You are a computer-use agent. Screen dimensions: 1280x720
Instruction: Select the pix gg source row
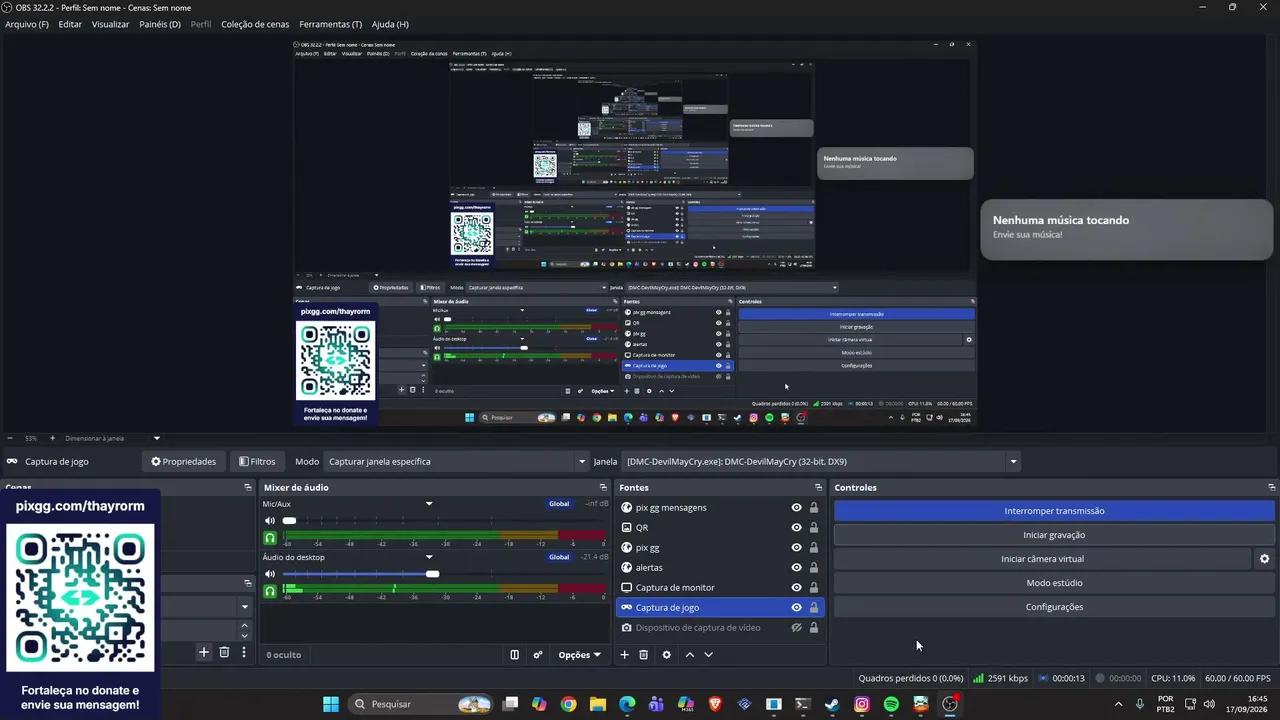click(x=718, y=548)
